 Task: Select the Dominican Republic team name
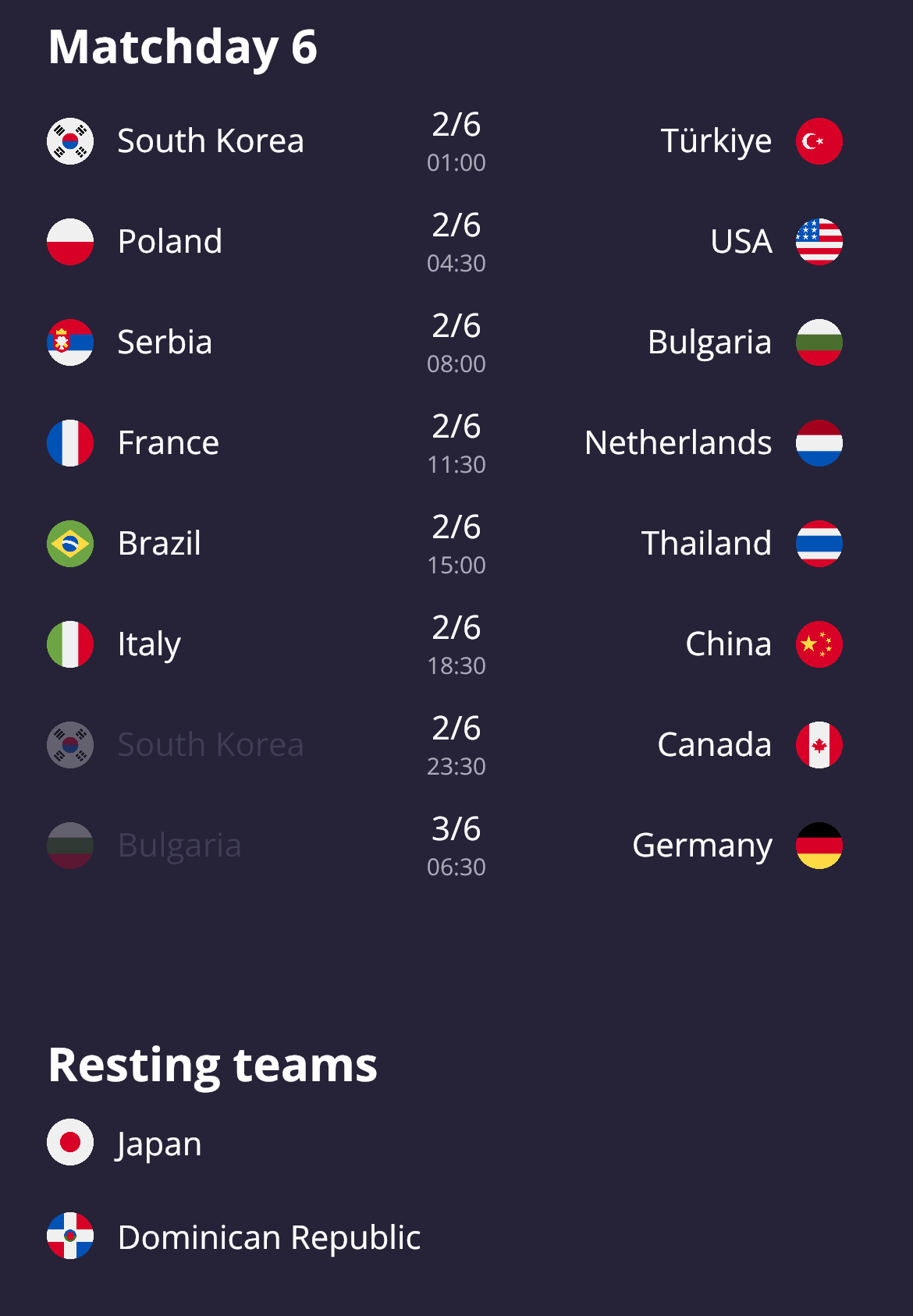pyautogui.click(x=269, y=1237)
